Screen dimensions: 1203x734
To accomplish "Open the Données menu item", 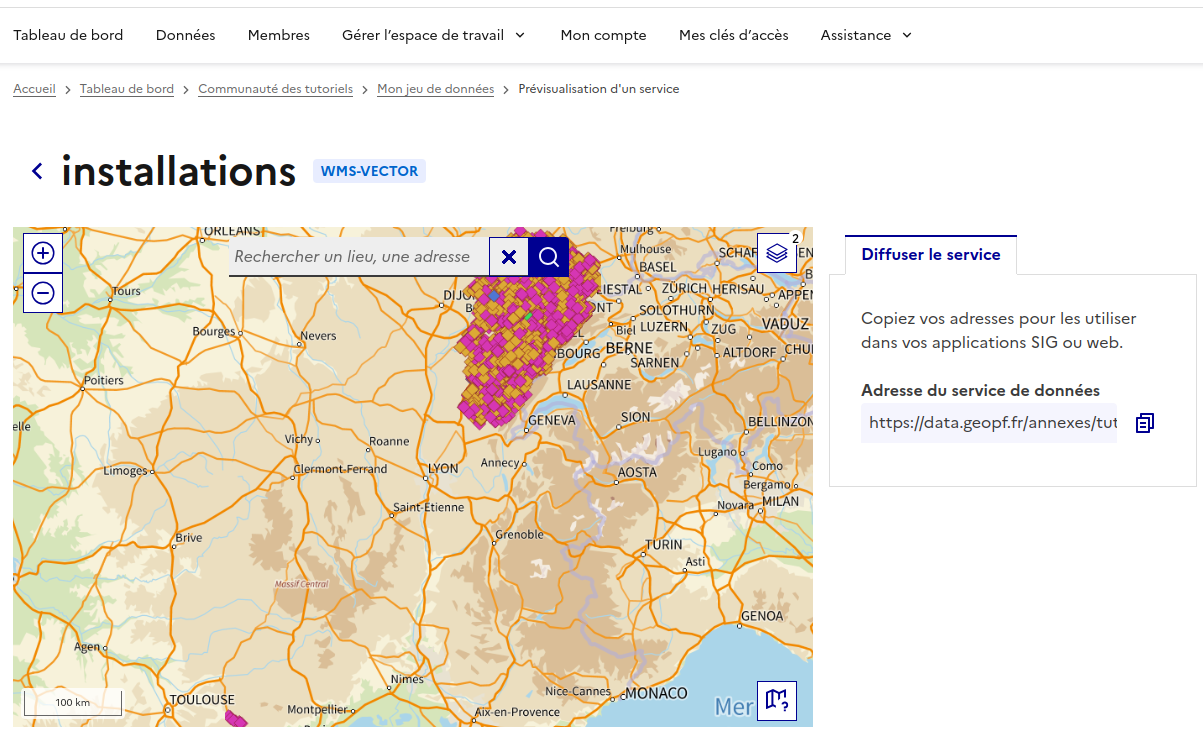I will tap(185, 35).
